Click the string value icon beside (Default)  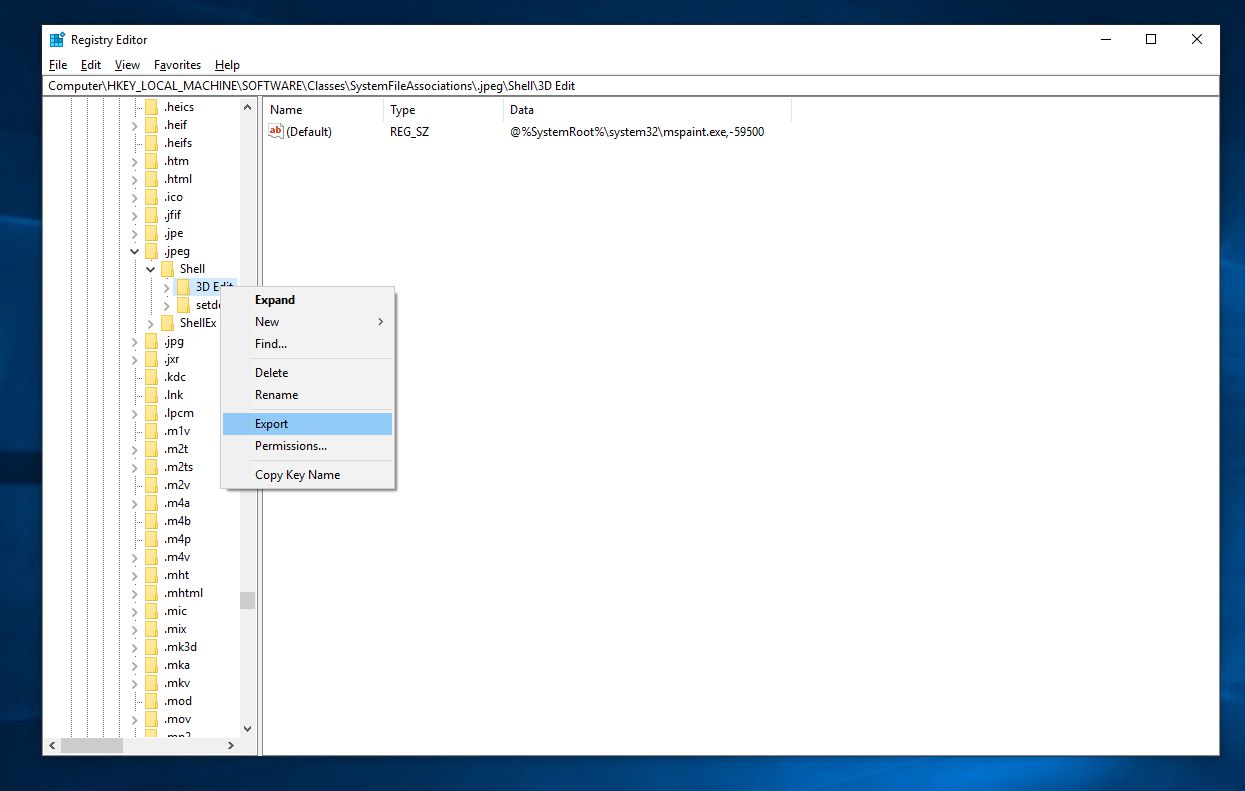click(276, 131)
